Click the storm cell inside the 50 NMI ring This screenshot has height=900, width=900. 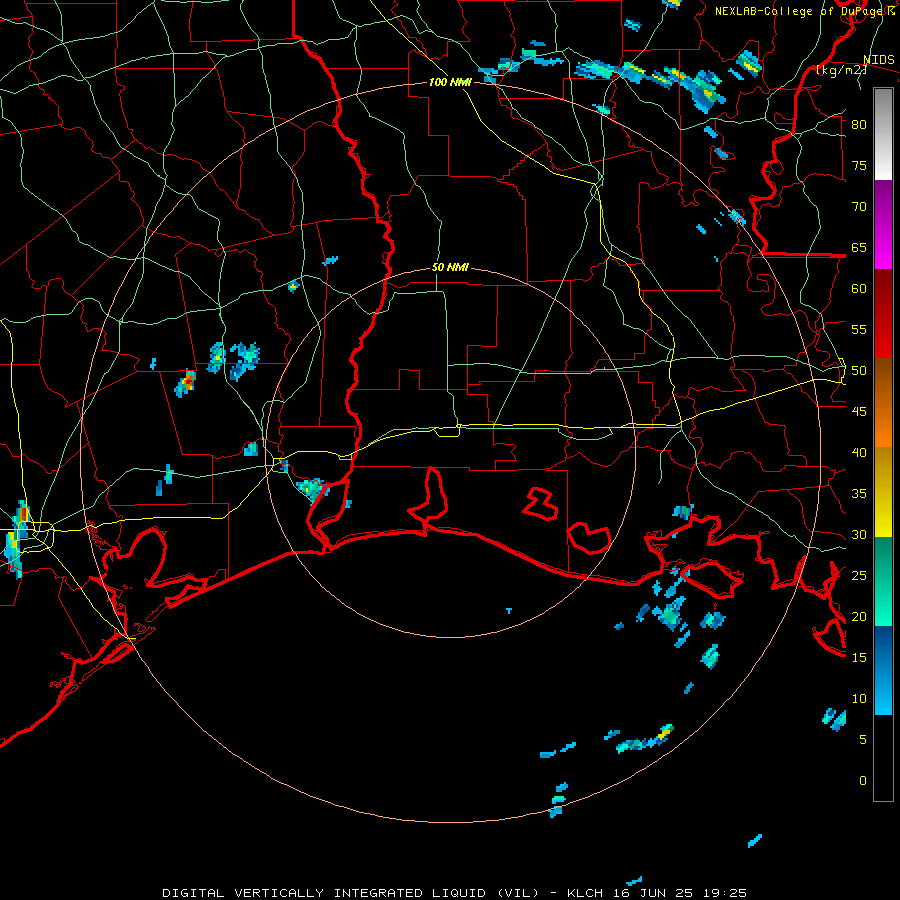(x=313, y=488)
